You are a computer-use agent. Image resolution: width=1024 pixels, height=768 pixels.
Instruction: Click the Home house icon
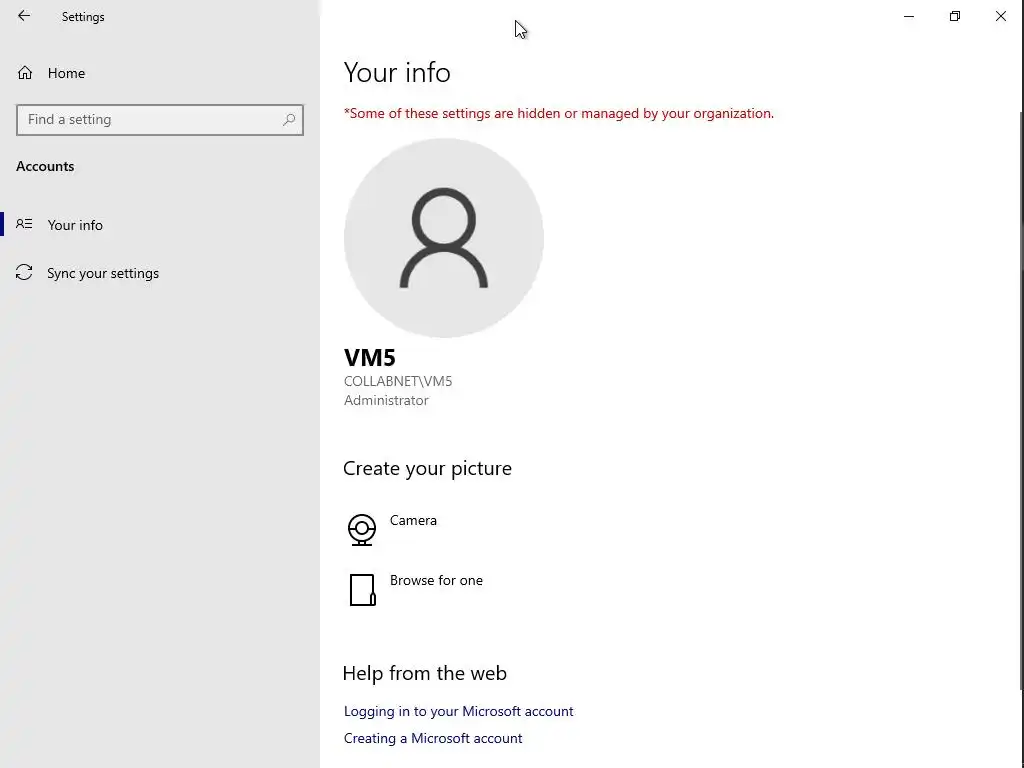pyautogui.click(x=25, y=72)
